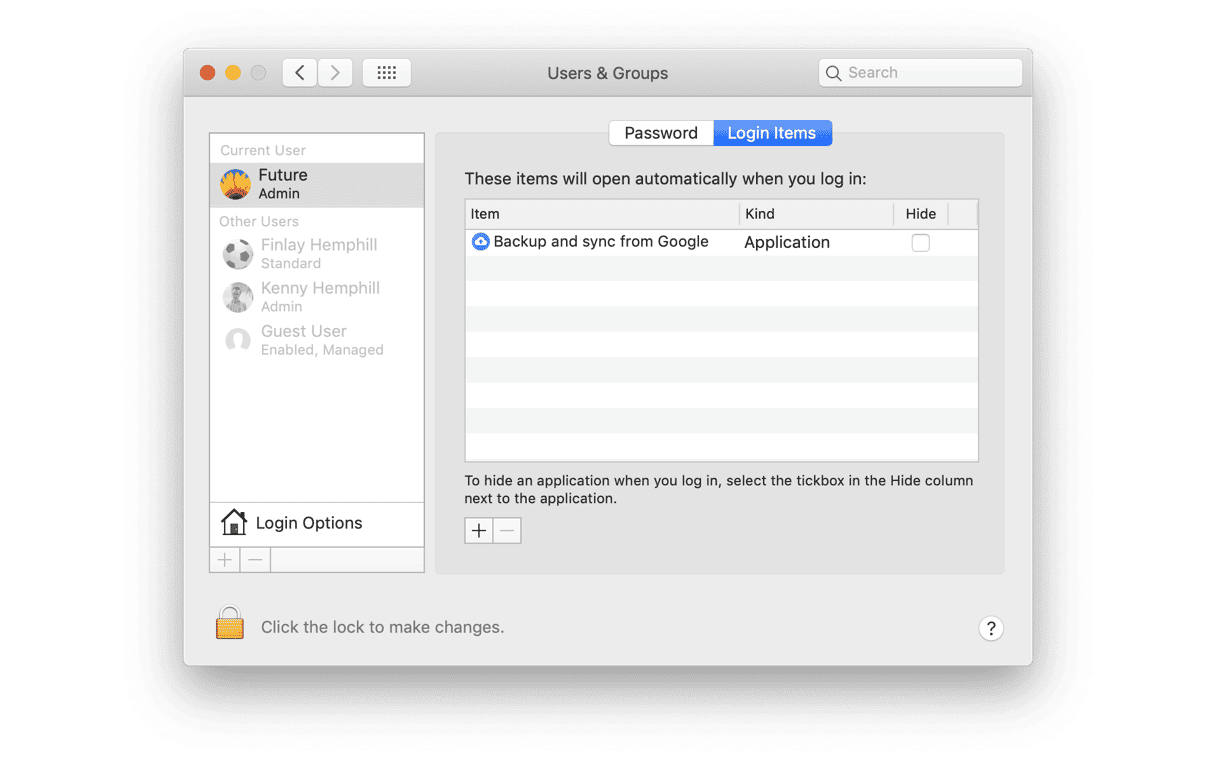Click the Login Options house icon
The height and width of the screenshot is (760, 1216).
(x=234, y=522)
